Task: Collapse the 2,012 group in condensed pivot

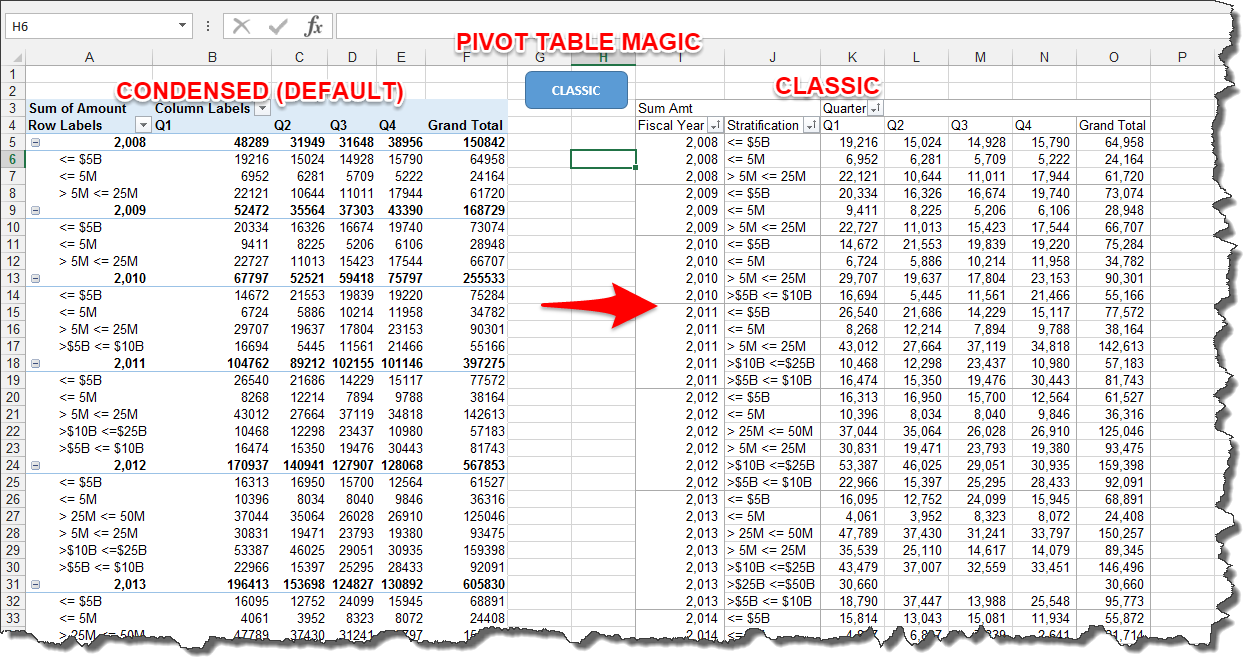Action: pyautogui.click(x=34, y=466)
